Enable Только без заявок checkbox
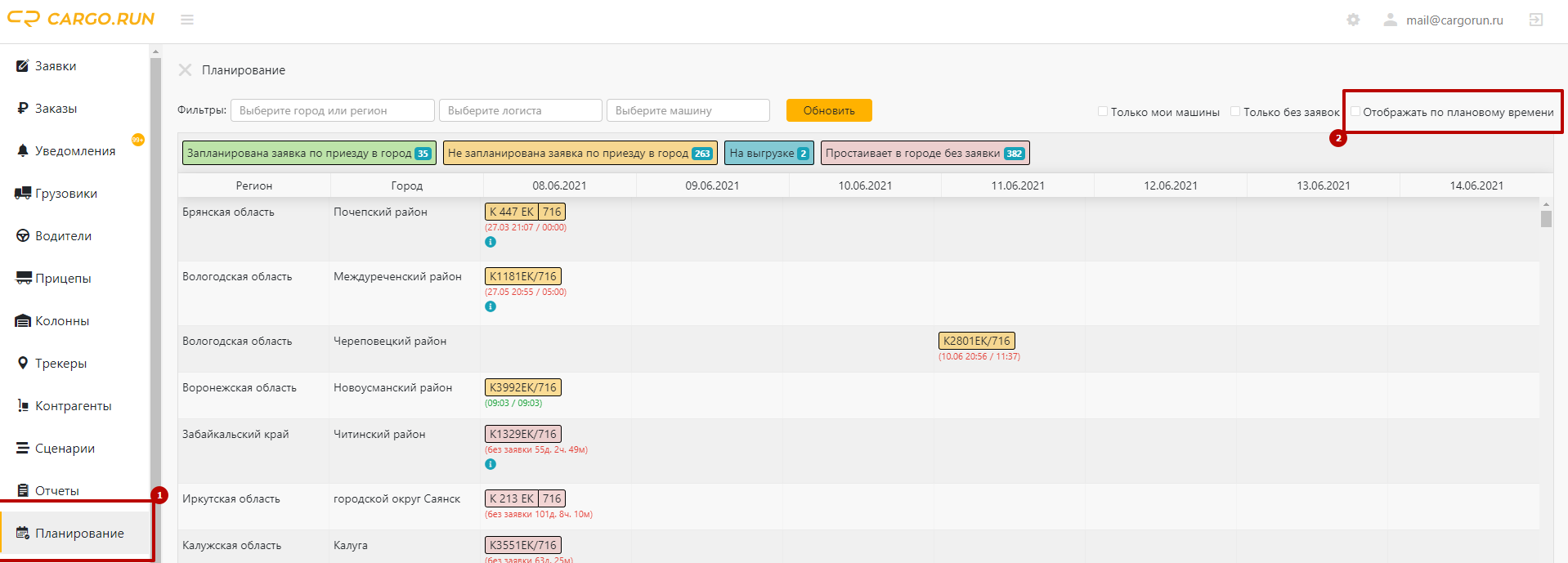Screen dimensions: 1568x563 [1235, 111]
